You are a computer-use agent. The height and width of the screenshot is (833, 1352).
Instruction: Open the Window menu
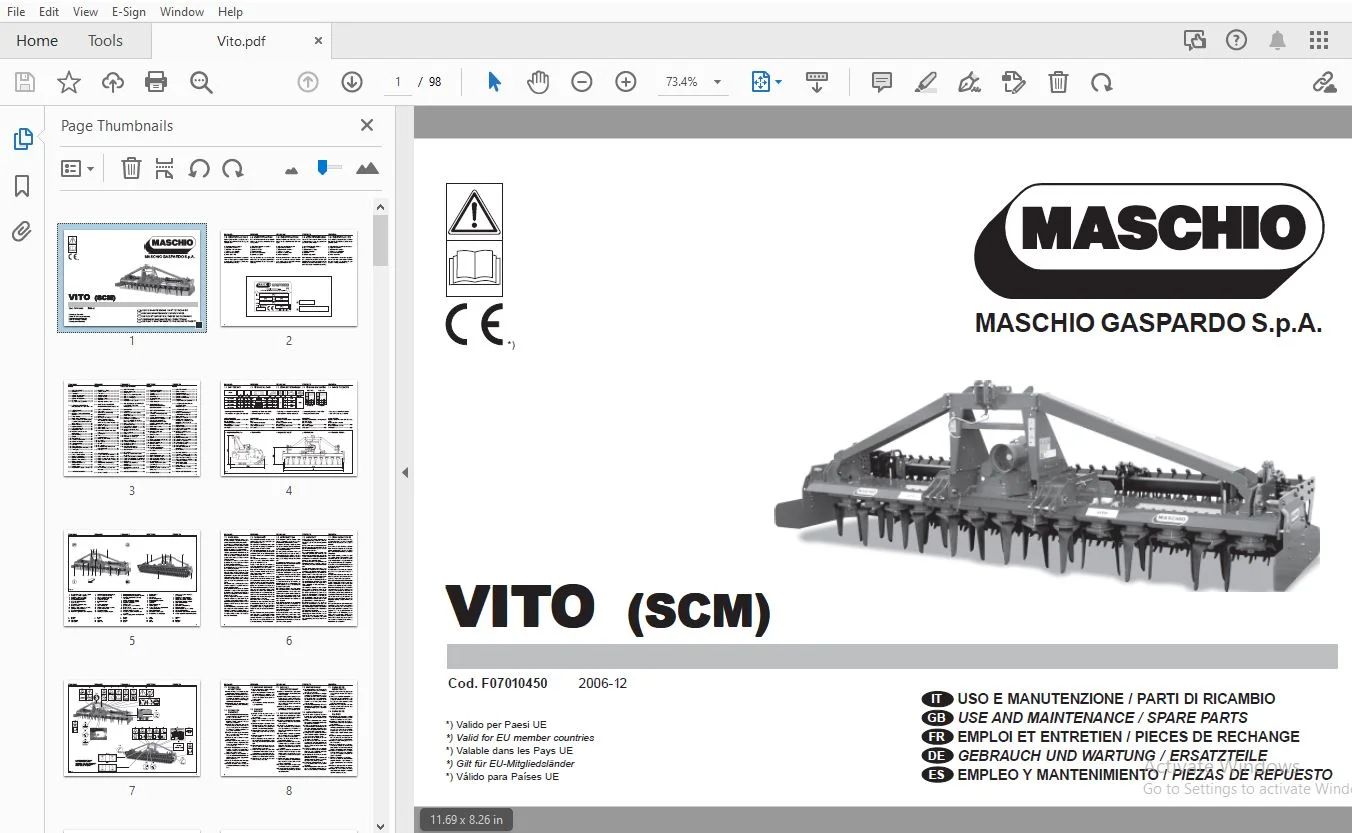[182, 11]
